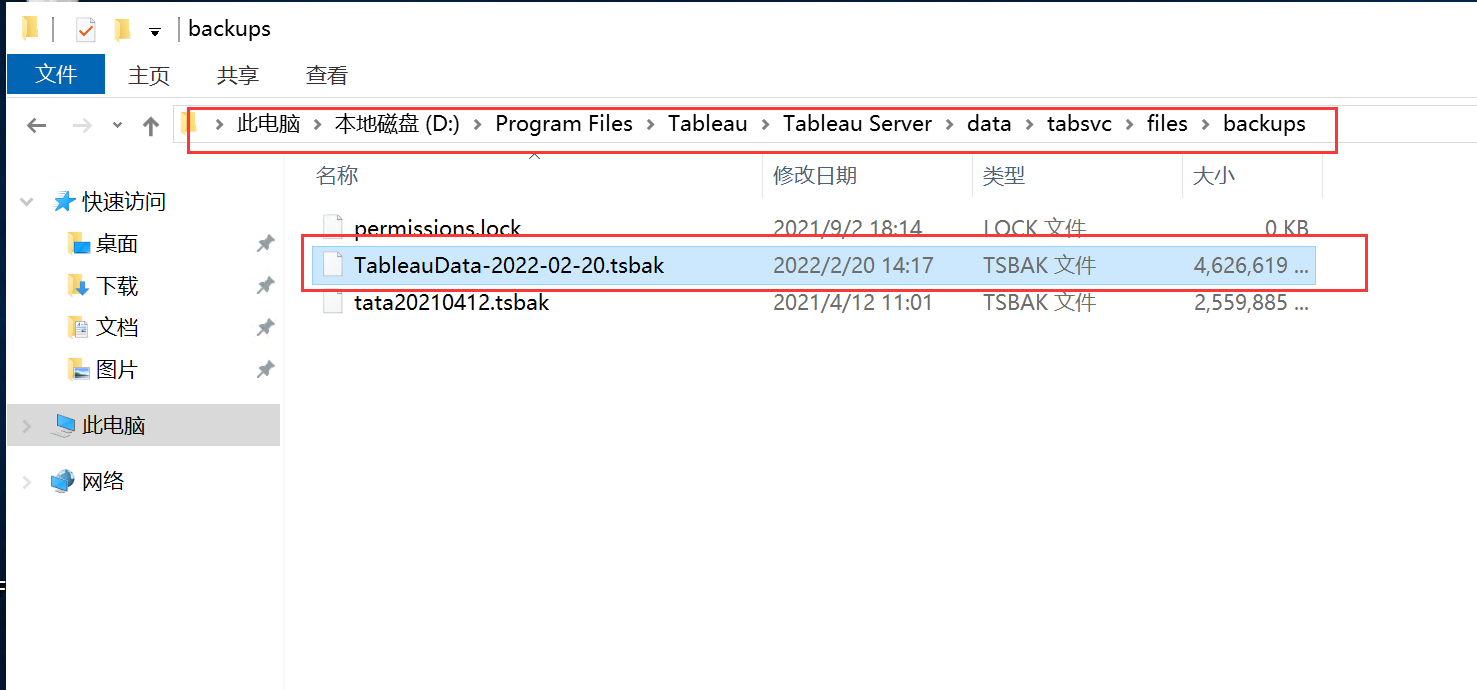
Task: Expand the 网络 tree node
Action: [x=27, y=482]
